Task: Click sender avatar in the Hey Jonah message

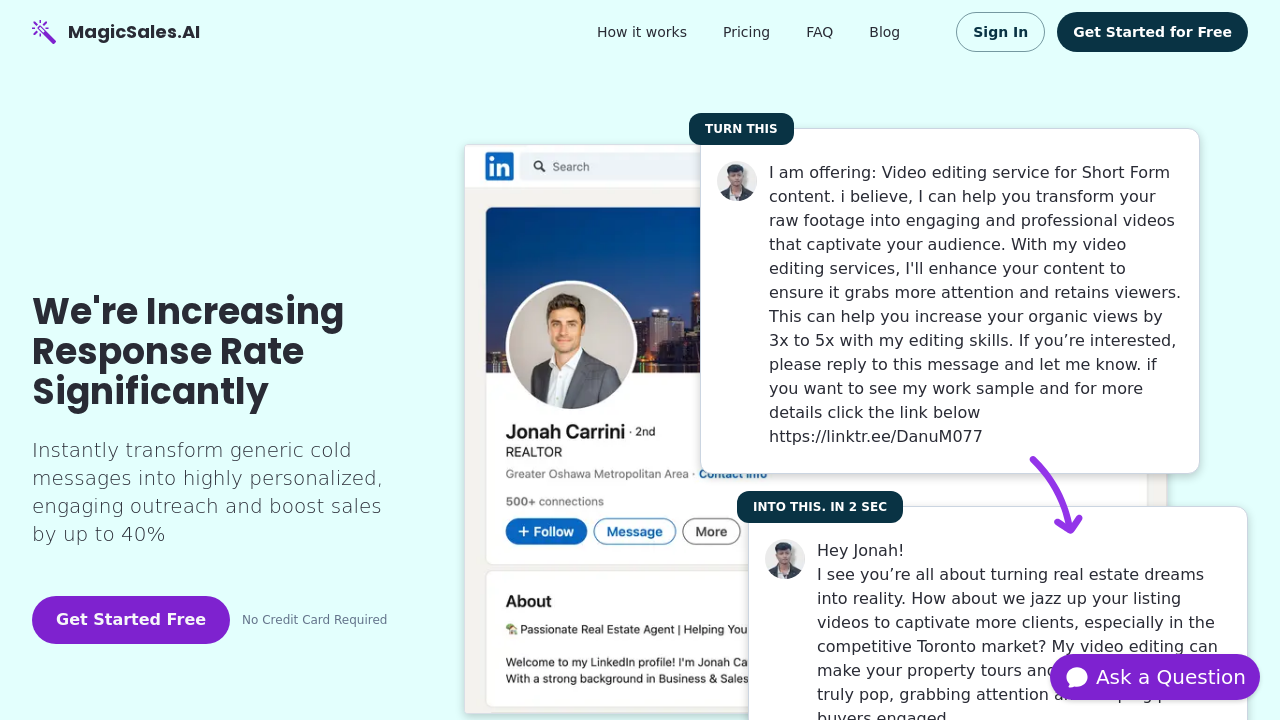Action: [x=785, y=559]
